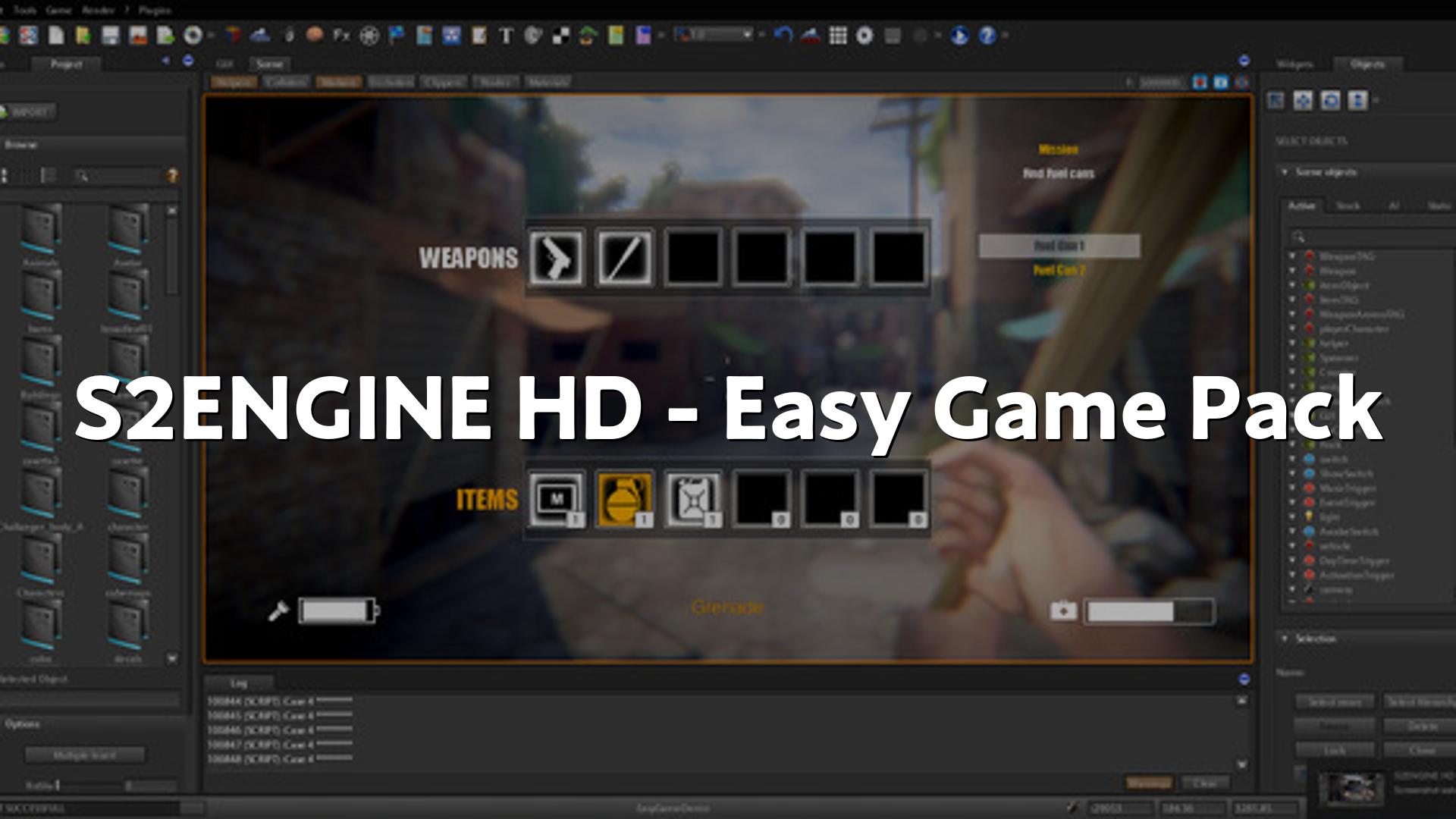Click the film reel toolbar icon
The width and height of the screenshot is (1456, 819).
[369, 36]
